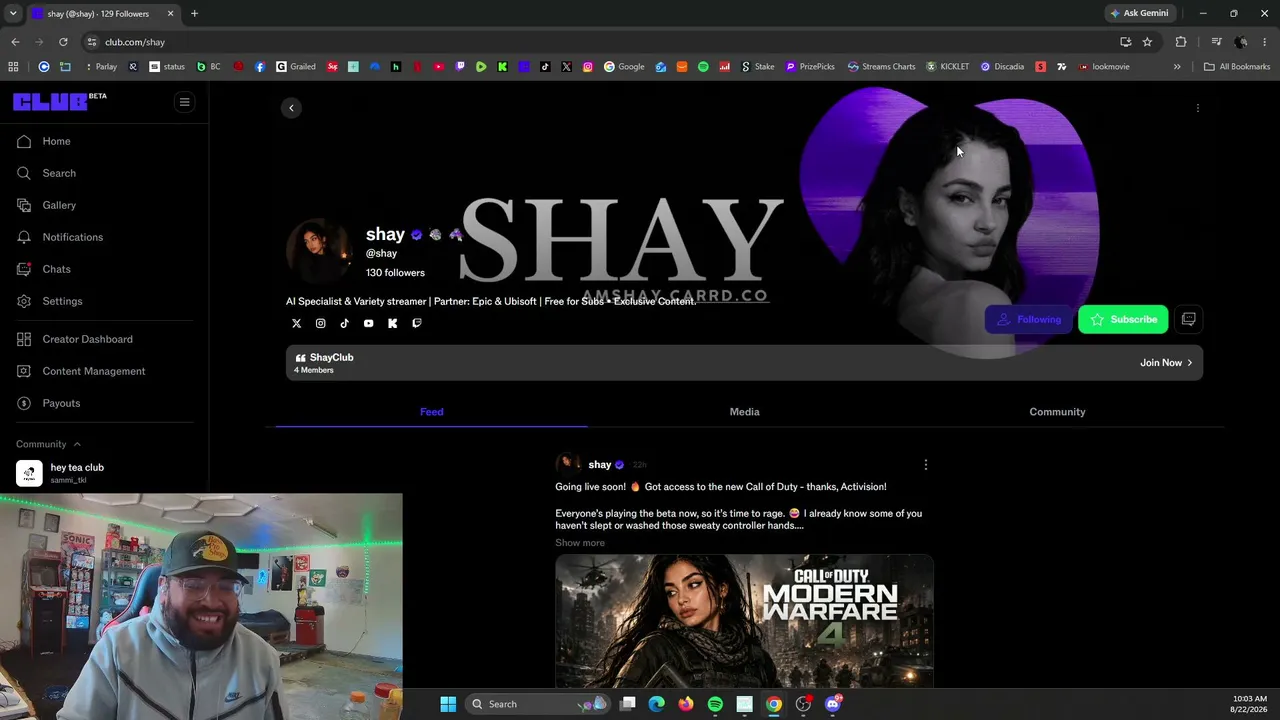Reload the page in Chrome
1280x720 pixels.
click(63, 42)
